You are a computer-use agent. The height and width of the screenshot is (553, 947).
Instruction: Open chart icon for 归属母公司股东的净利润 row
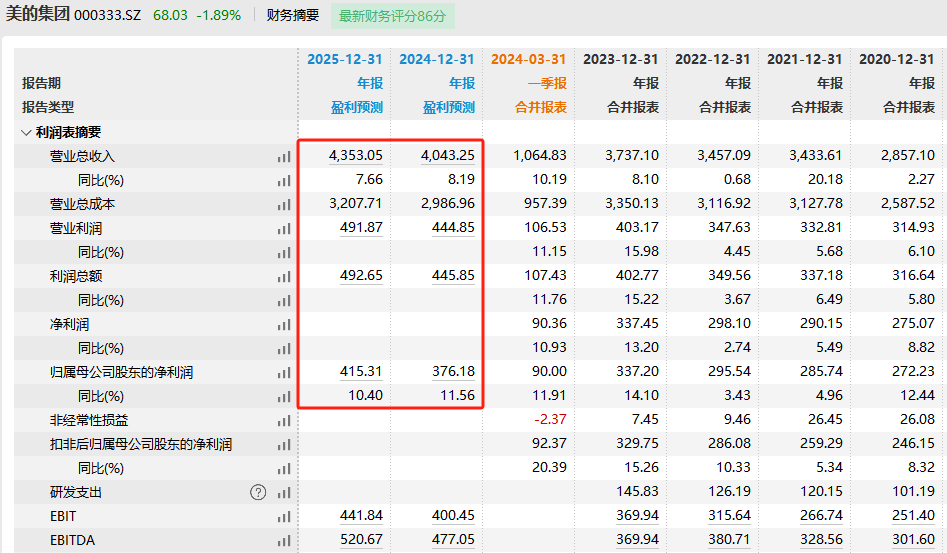[x=284, y=373]
